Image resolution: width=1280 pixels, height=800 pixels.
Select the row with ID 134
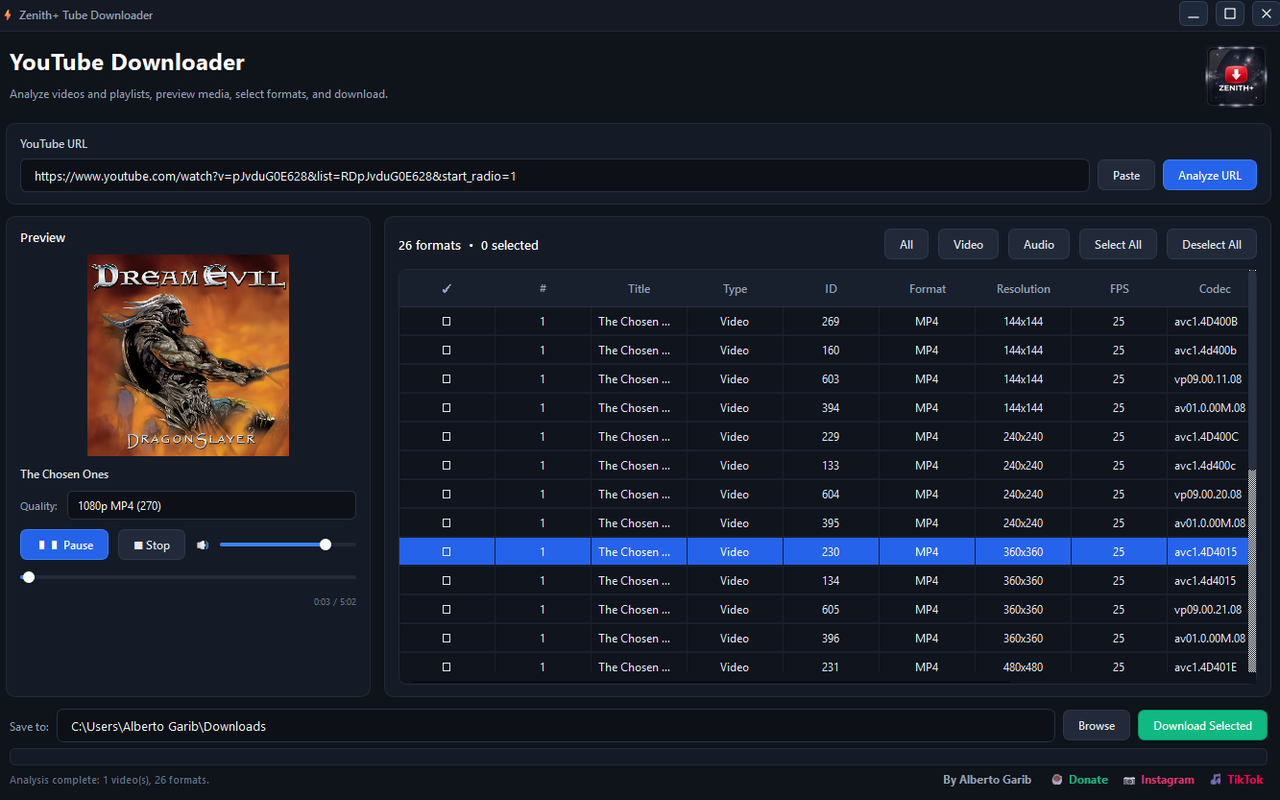click(x=825, y=581)
